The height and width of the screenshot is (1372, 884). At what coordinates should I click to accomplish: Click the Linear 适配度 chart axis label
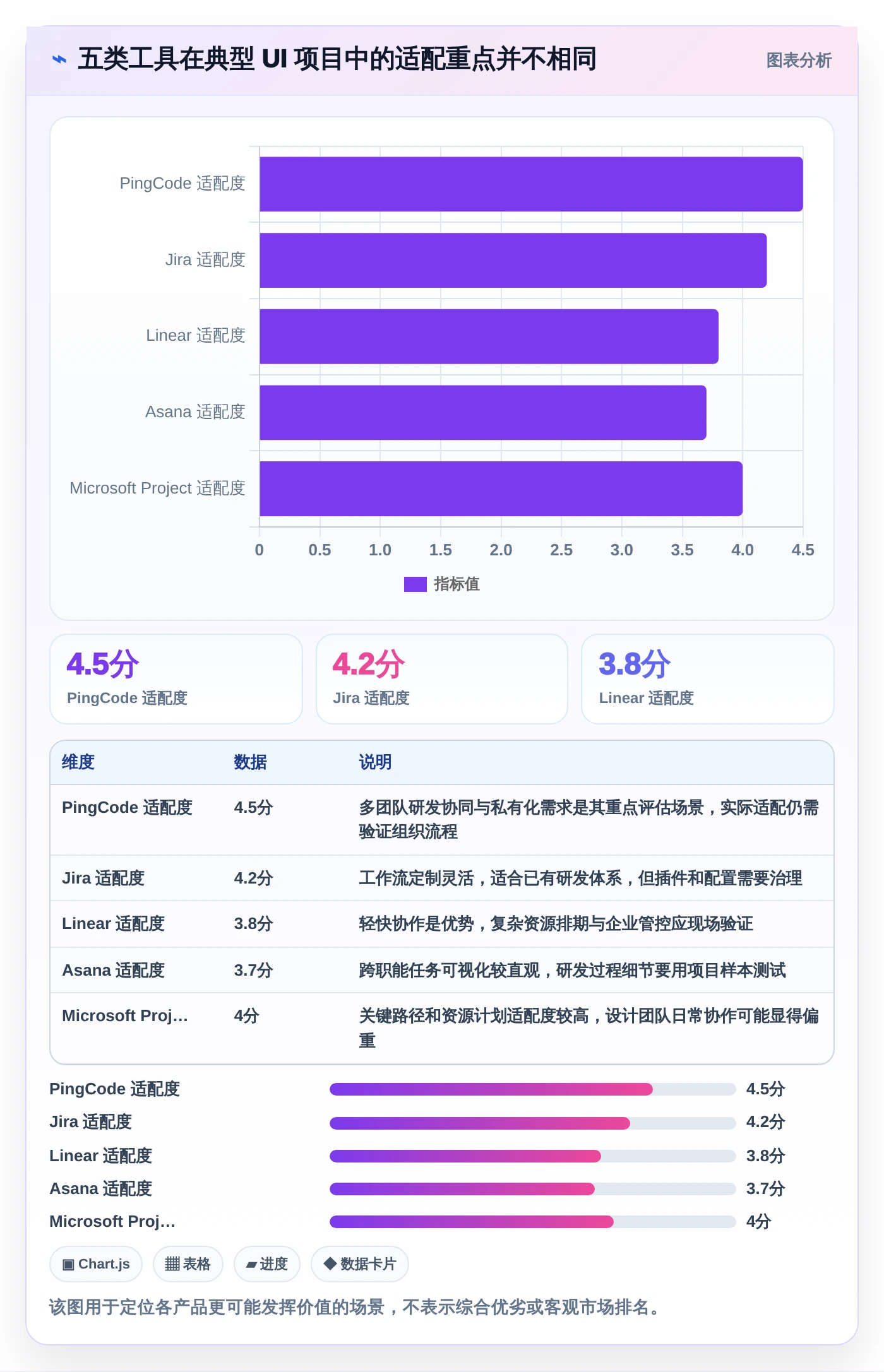[196, 336]
